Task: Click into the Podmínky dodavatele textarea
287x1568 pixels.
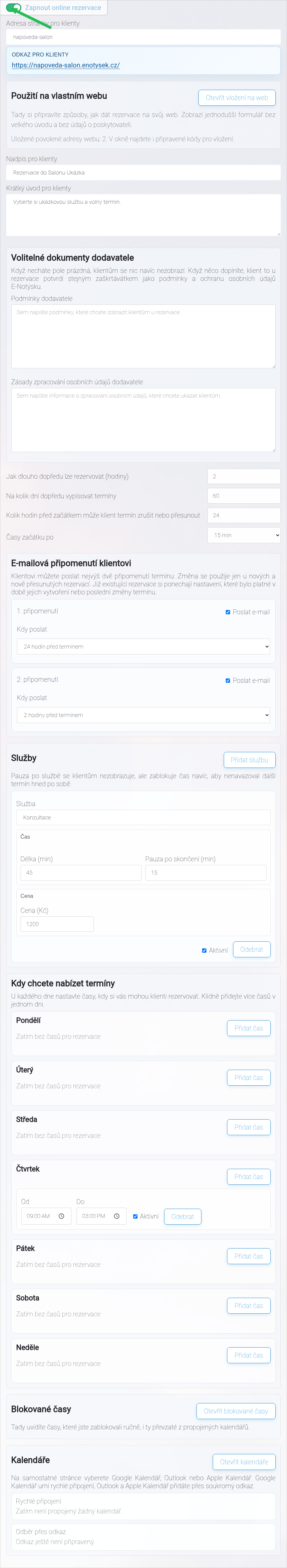Action: [143, 336]
